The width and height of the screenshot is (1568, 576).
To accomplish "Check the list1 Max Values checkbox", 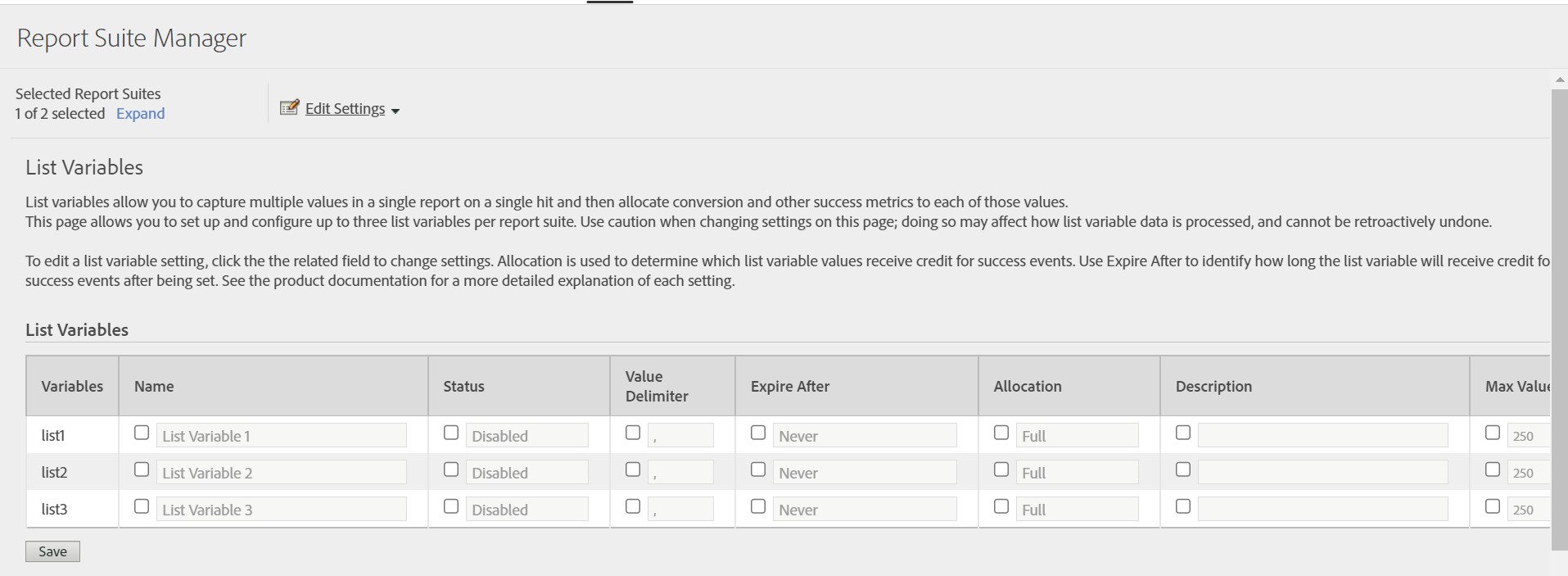I will click(x=1493, y=433).
